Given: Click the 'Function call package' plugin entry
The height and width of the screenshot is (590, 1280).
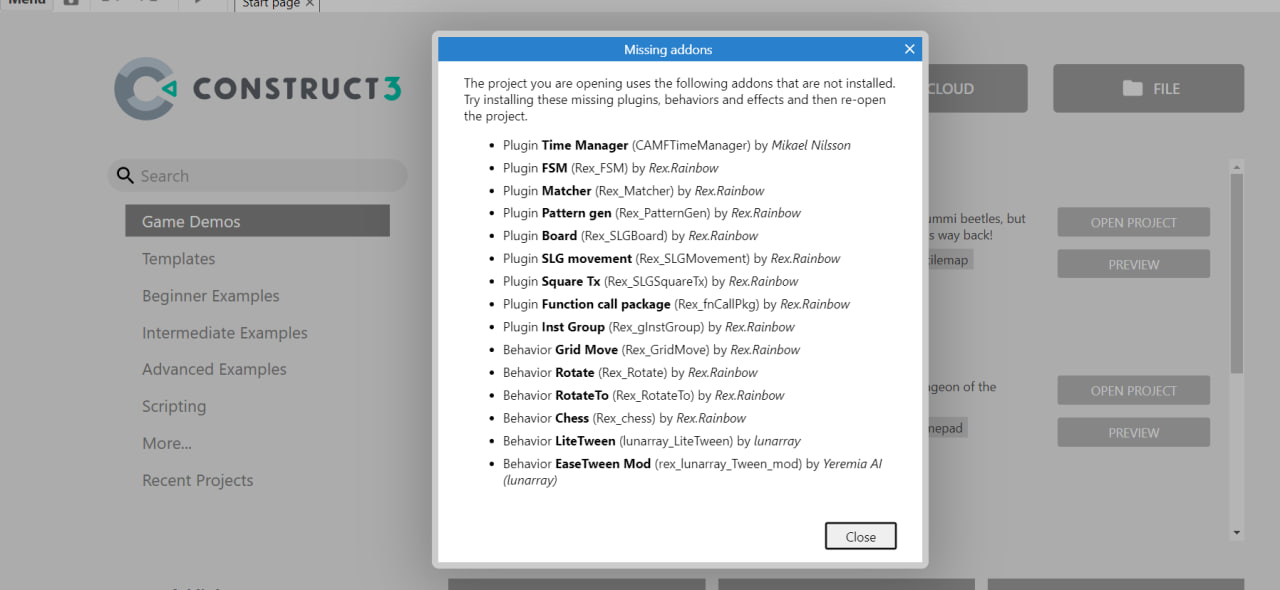Looking at the screenshot, I should (x=677, y=305).
